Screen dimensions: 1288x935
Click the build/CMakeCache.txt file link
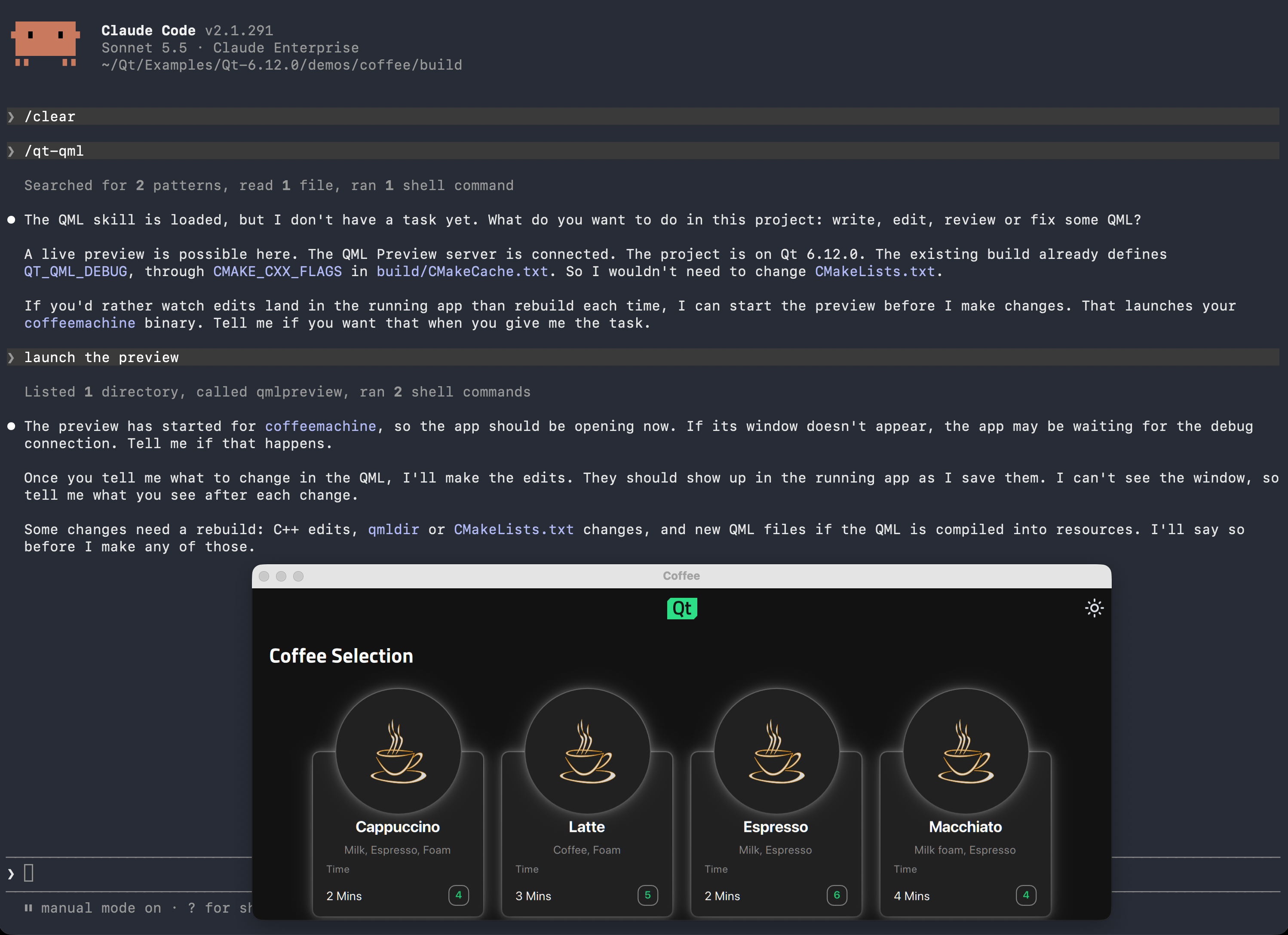click(462, 271)
